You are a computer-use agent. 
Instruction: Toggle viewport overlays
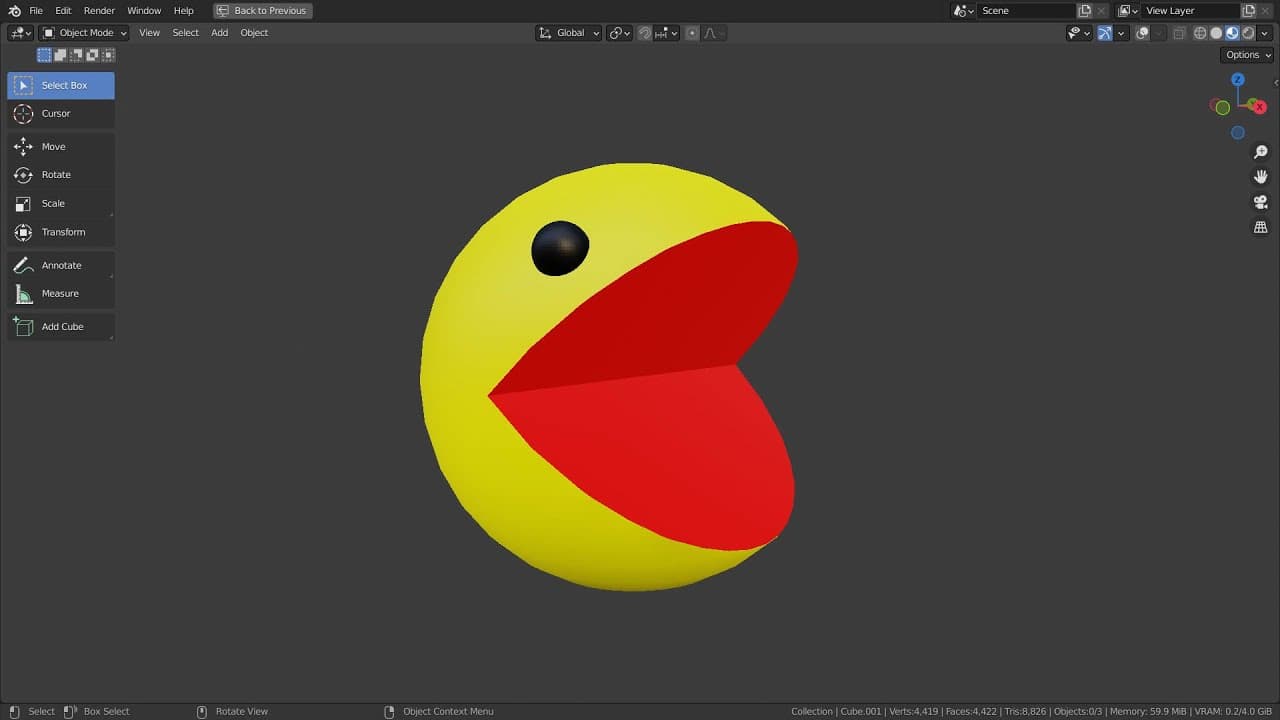1142,33
